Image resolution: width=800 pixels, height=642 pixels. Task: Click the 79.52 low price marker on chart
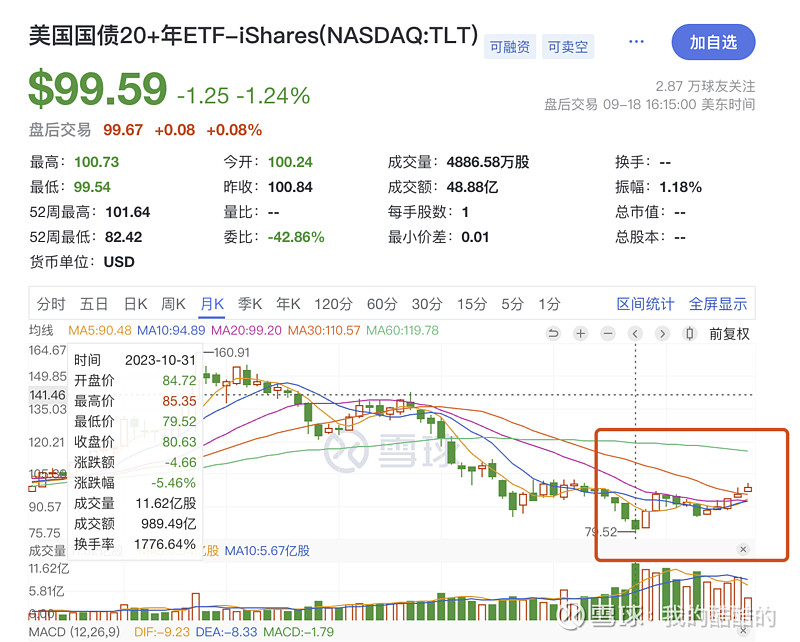[601, 532]
